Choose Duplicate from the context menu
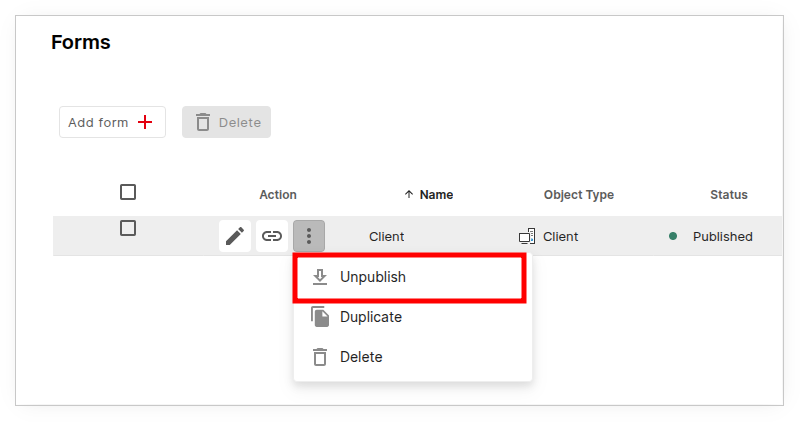Image resolution: width=800 pixels, height=422 pixels. 371,317
